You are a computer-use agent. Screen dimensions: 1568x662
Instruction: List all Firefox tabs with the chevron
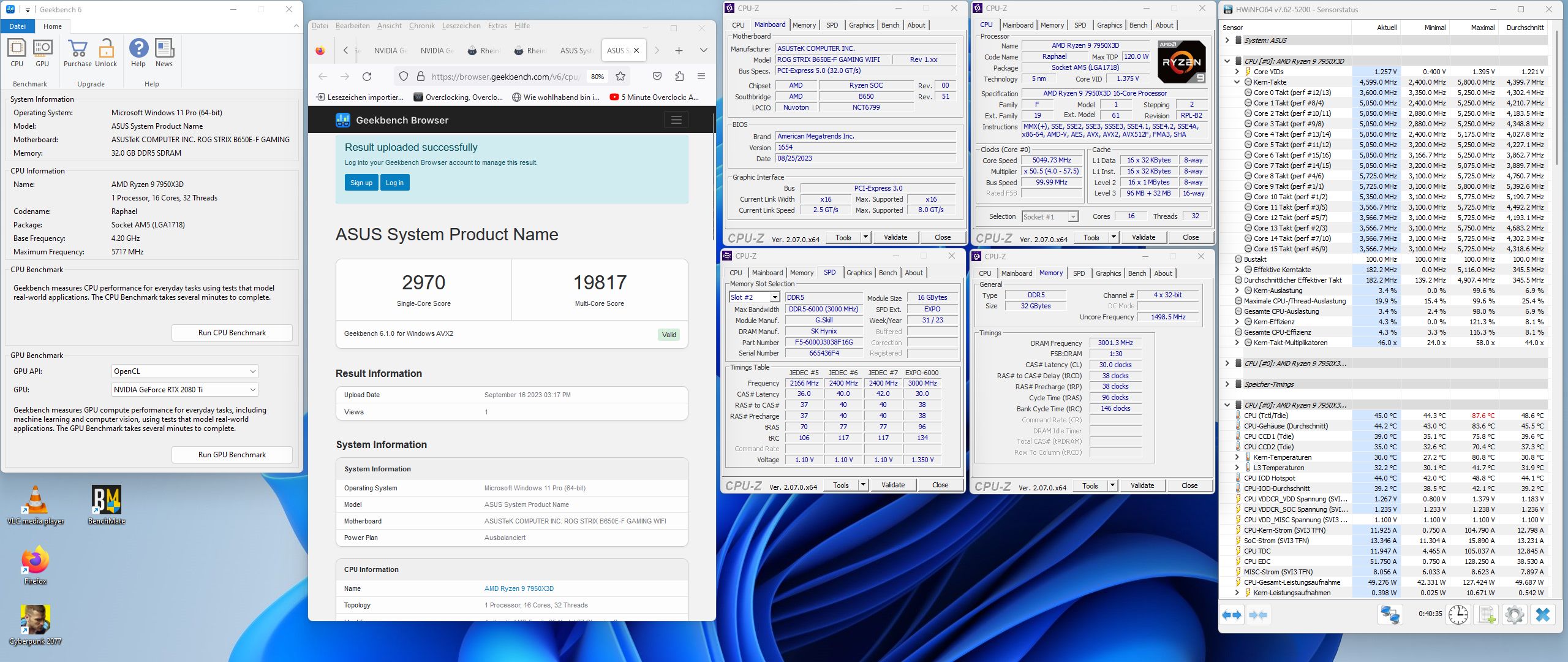703,50
